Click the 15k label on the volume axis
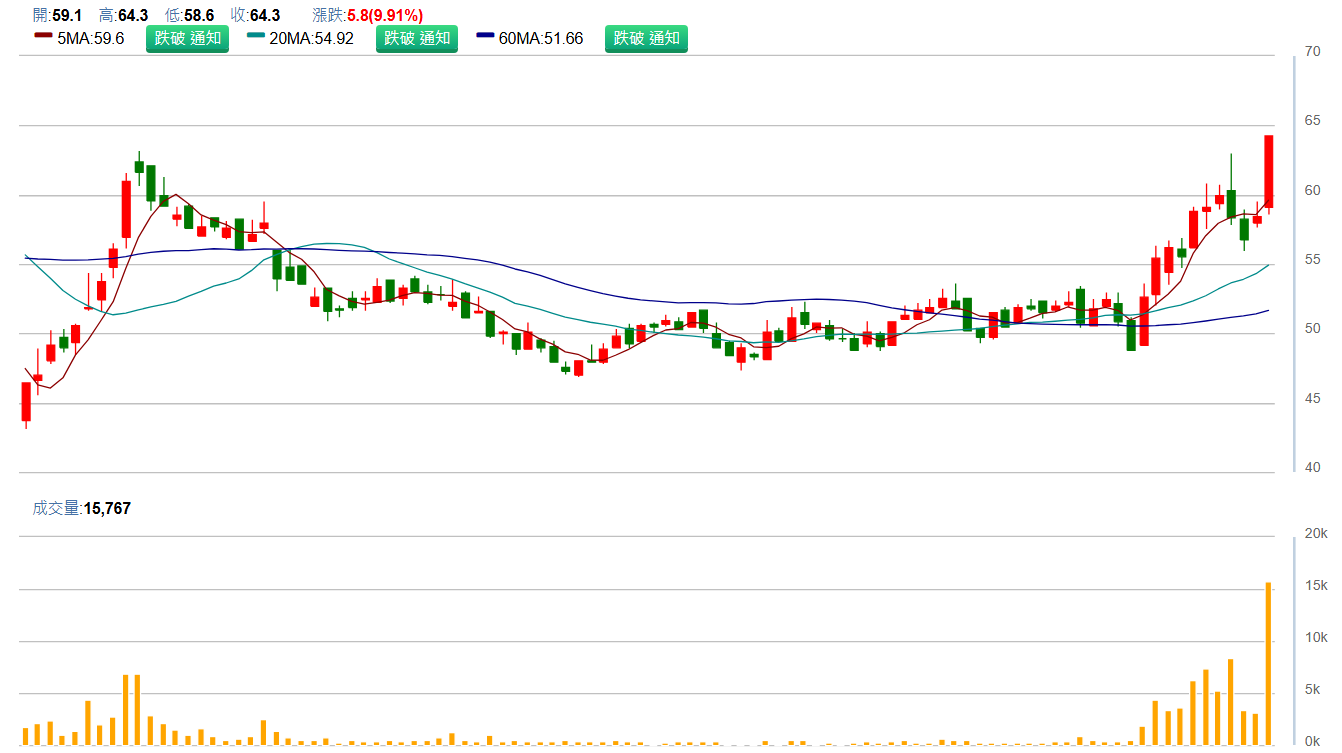The image size is (1342, 753). pos(1317,585)
